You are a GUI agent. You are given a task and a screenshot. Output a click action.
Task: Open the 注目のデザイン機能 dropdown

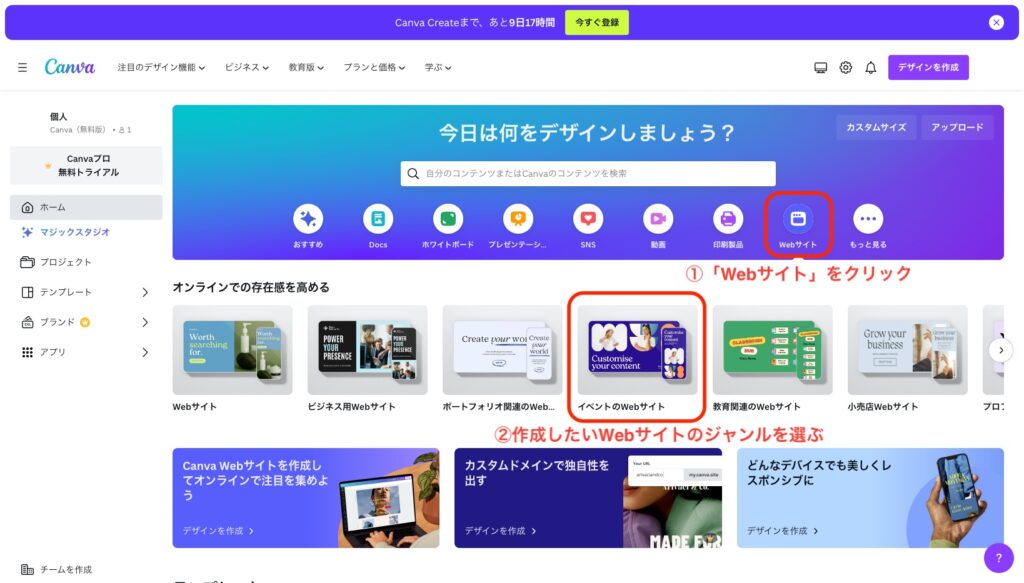coord(161,67)
